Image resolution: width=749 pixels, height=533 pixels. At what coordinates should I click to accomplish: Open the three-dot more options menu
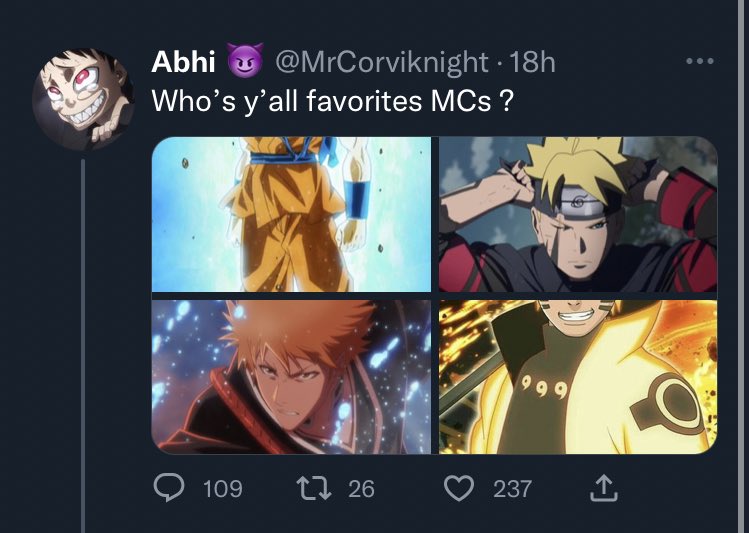point(699,61)
